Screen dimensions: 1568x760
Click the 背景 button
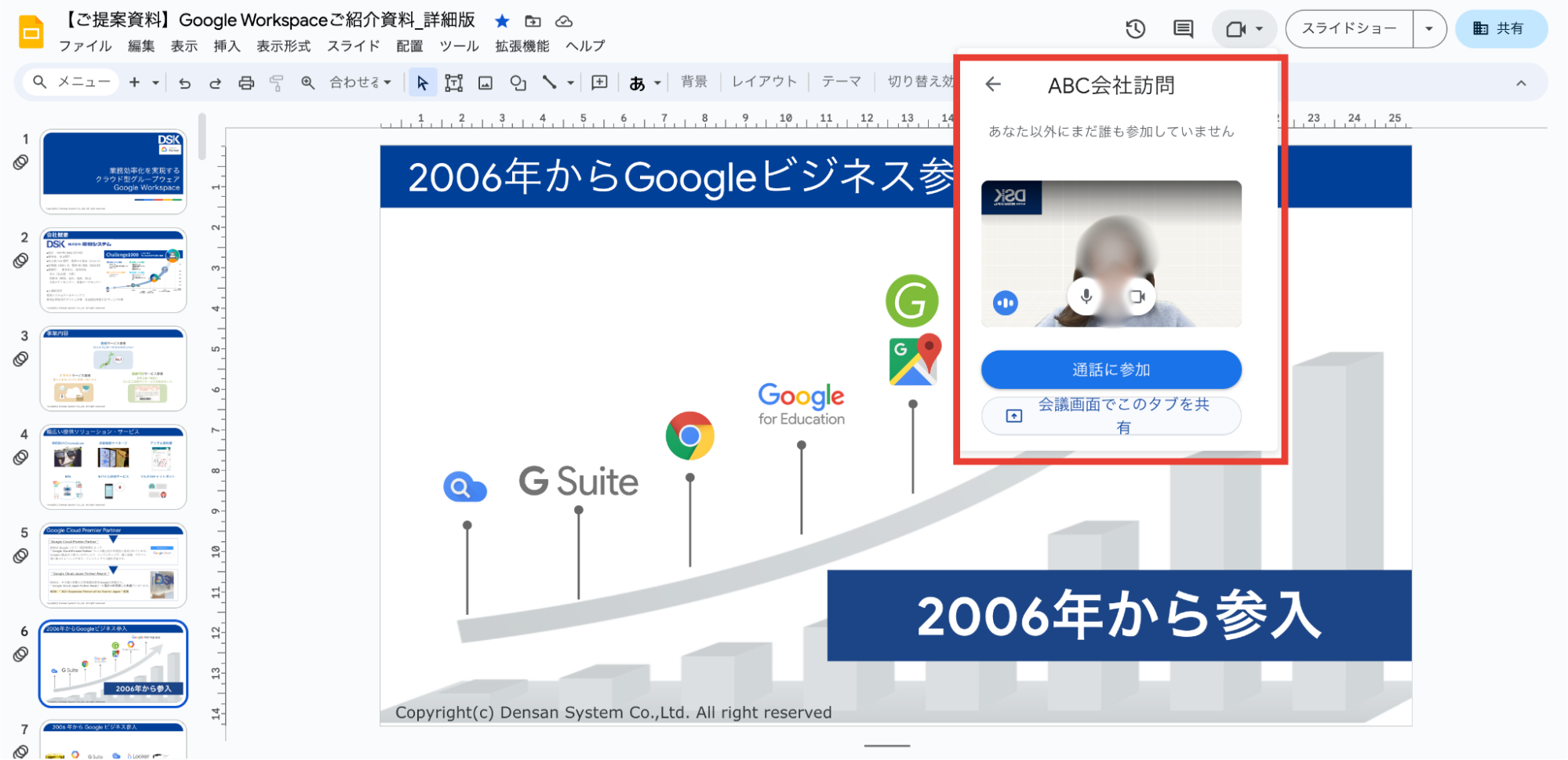coord(693,82)
